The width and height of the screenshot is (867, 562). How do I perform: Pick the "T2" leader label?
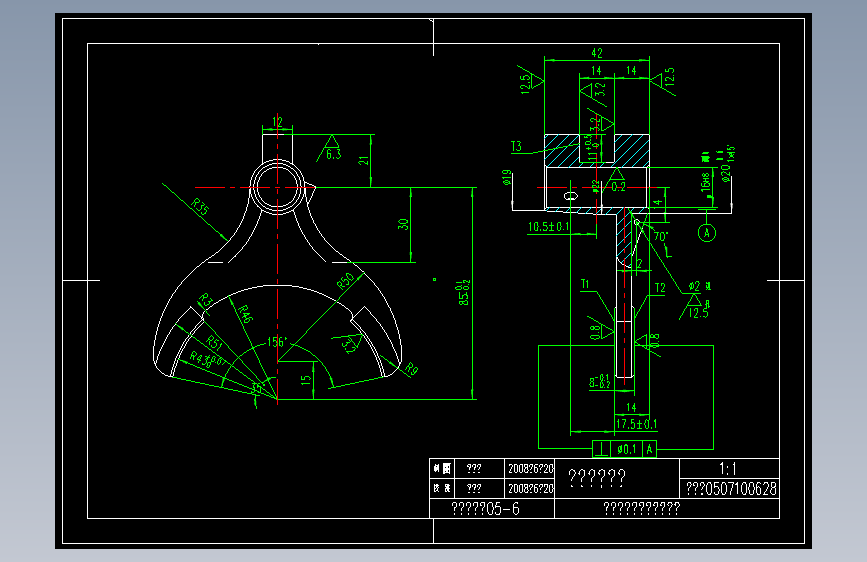(660, 288)
